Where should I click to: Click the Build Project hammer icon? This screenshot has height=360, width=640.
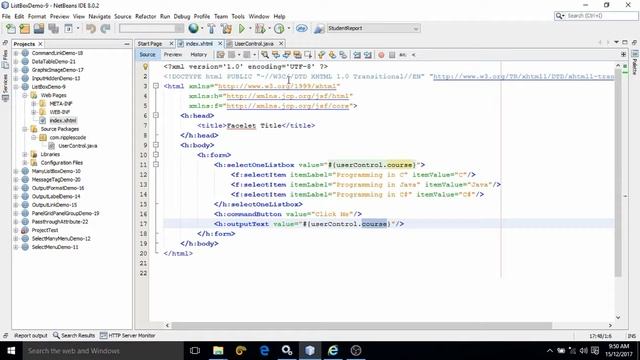(x=211, y=29)
